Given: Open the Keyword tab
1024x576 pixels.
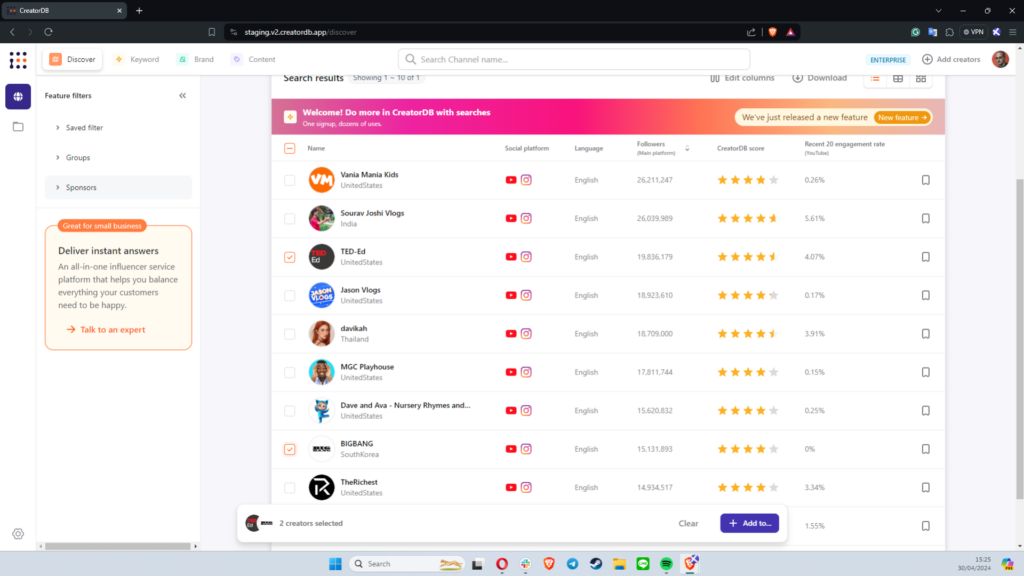Looking at the screenshot, I should (x=137, y=59).
